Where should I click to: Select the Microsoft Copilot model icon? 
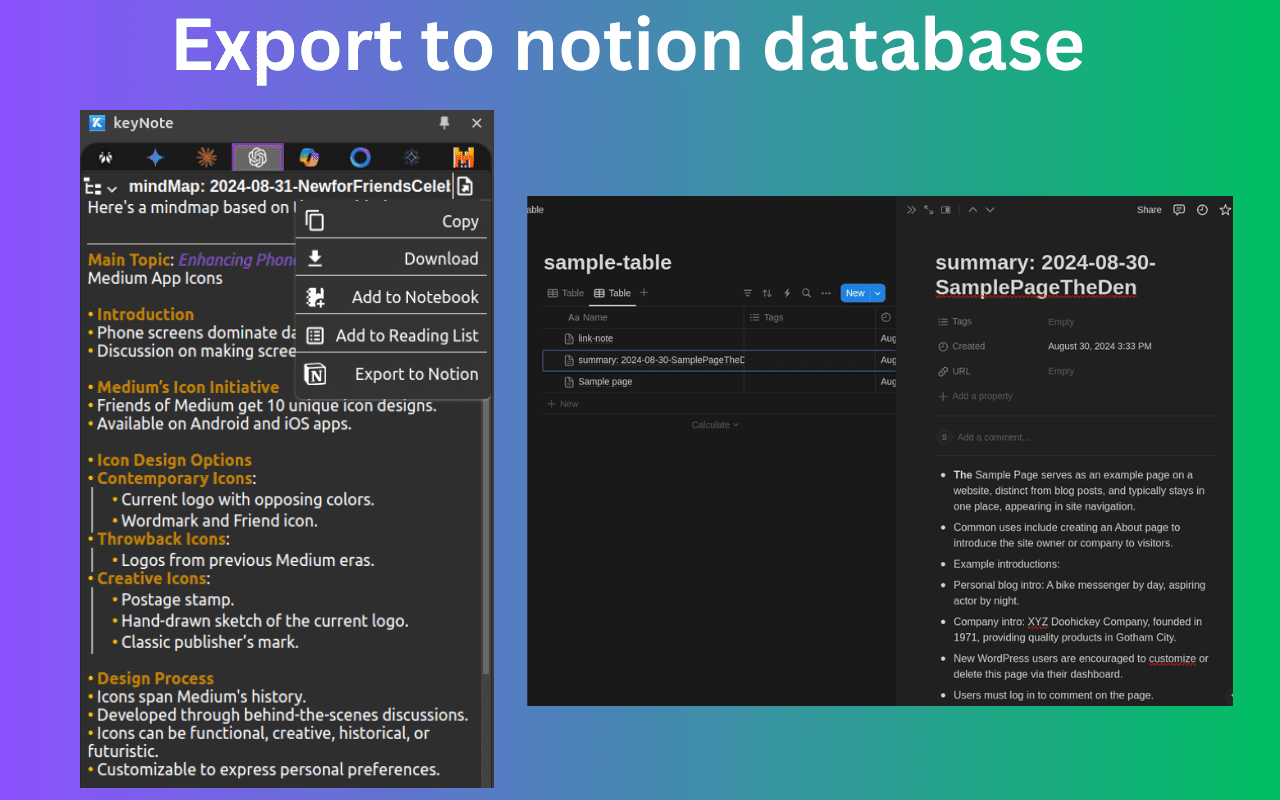tap(309, 157)
